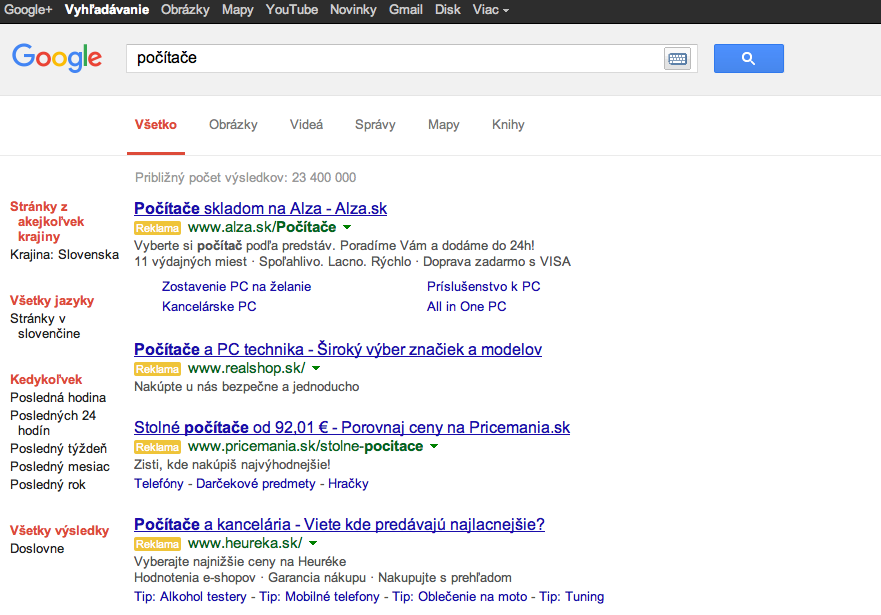This screenshot has width=881, height=615.
Task: Expand the arrow next to www.pricemania.sk/stolne-pocitace
Action: (434, 447)
